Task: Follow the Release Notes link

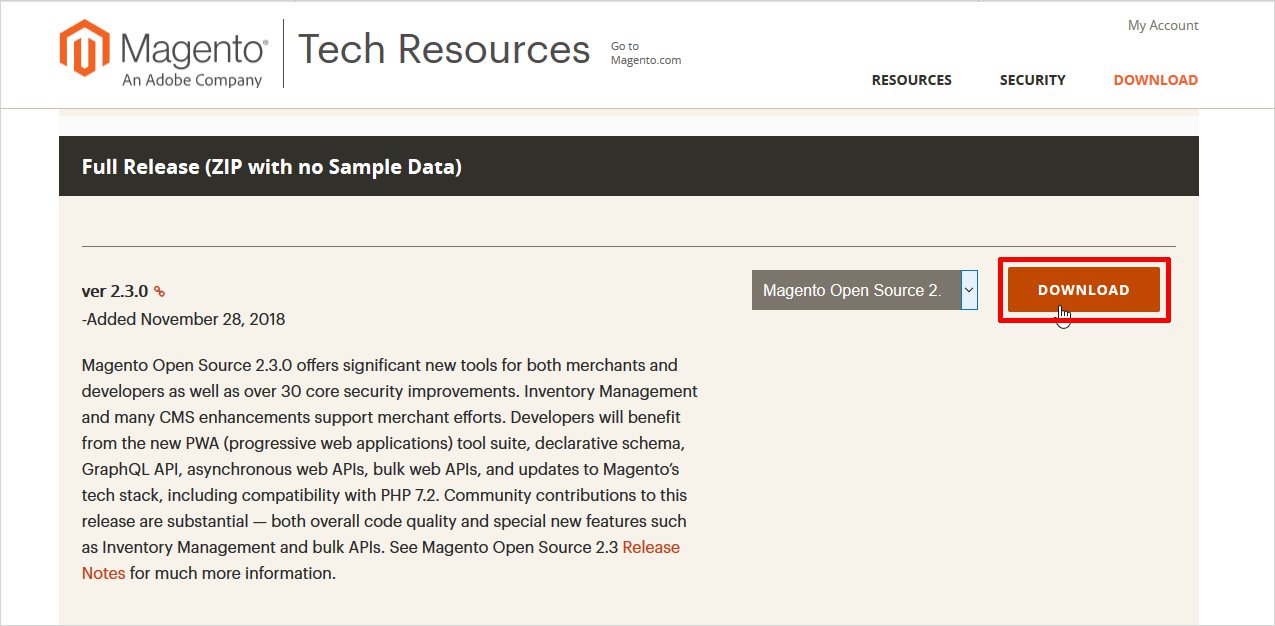Action: (651, 547)
